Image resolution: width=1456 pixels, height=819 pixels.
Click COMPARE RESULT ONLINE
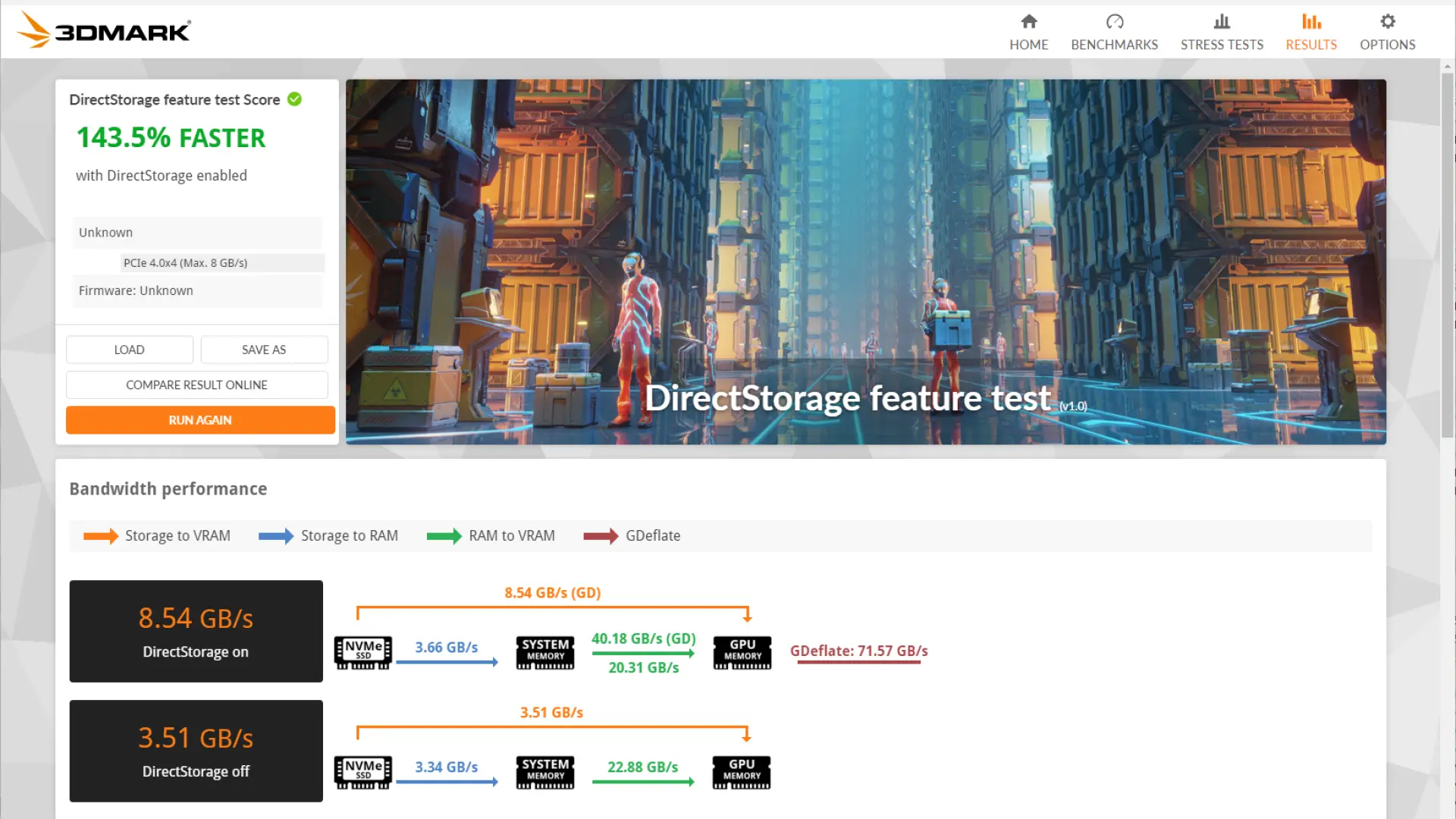coord(196,384)
